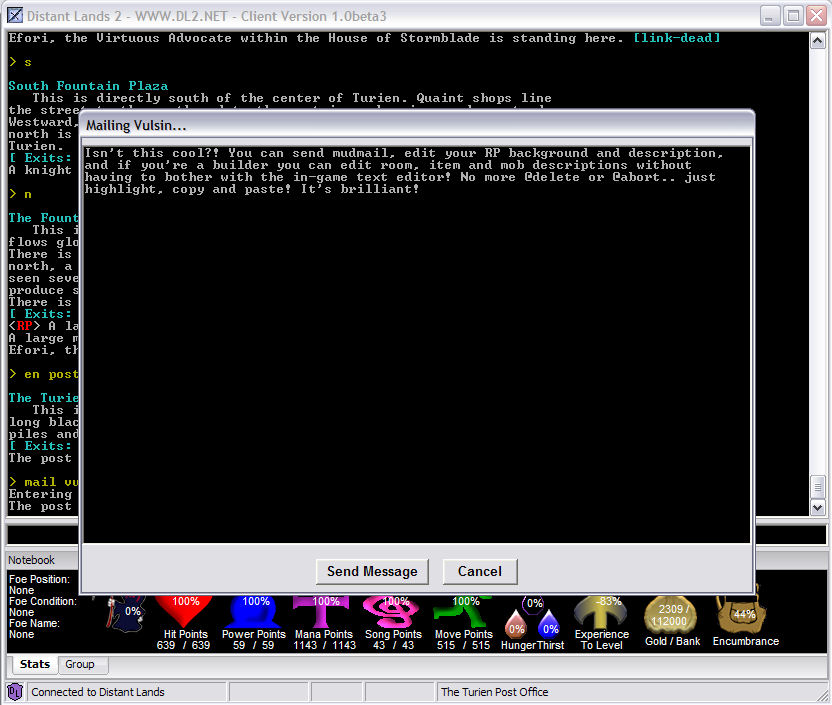Image resolution: width=832 pixels, height=705 pixels.
Task: Click the red Hunger droplet icon
Action: point(516,626)
